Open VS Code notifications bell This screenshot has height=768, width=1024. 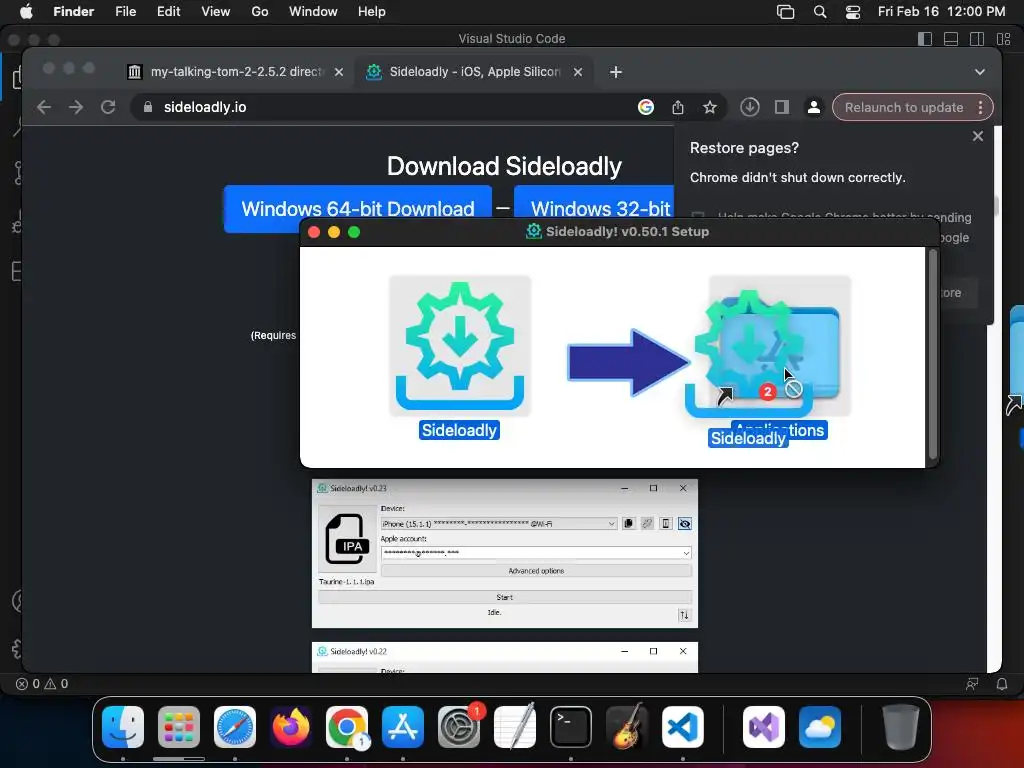pyautogui.click(x=1002, y=684)
